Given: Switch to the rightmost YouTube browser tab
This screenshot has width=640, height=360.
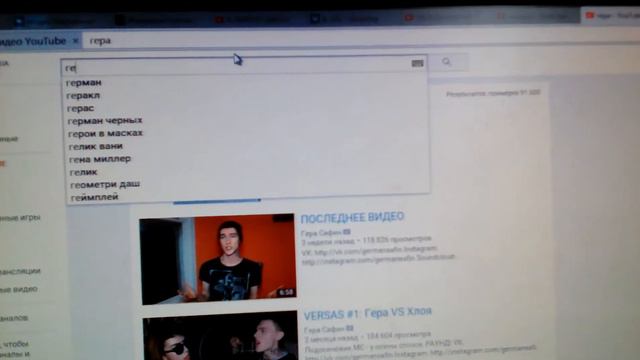Looking at the screenshot, I should pyautogui.click(x=611, y=16).
